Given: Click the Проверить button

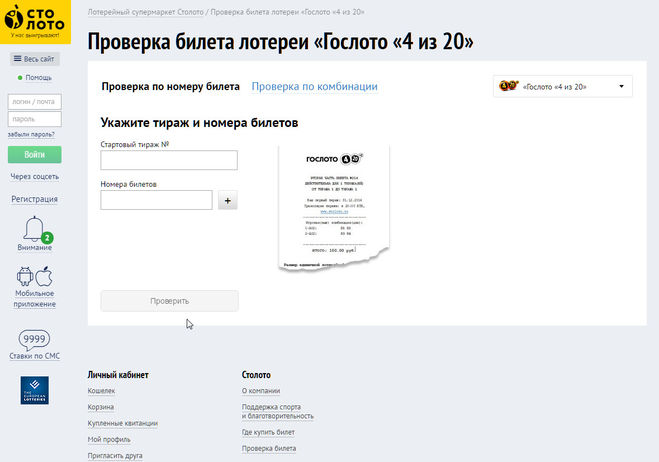Looking at the screenshot, I should tap(169, 301).
